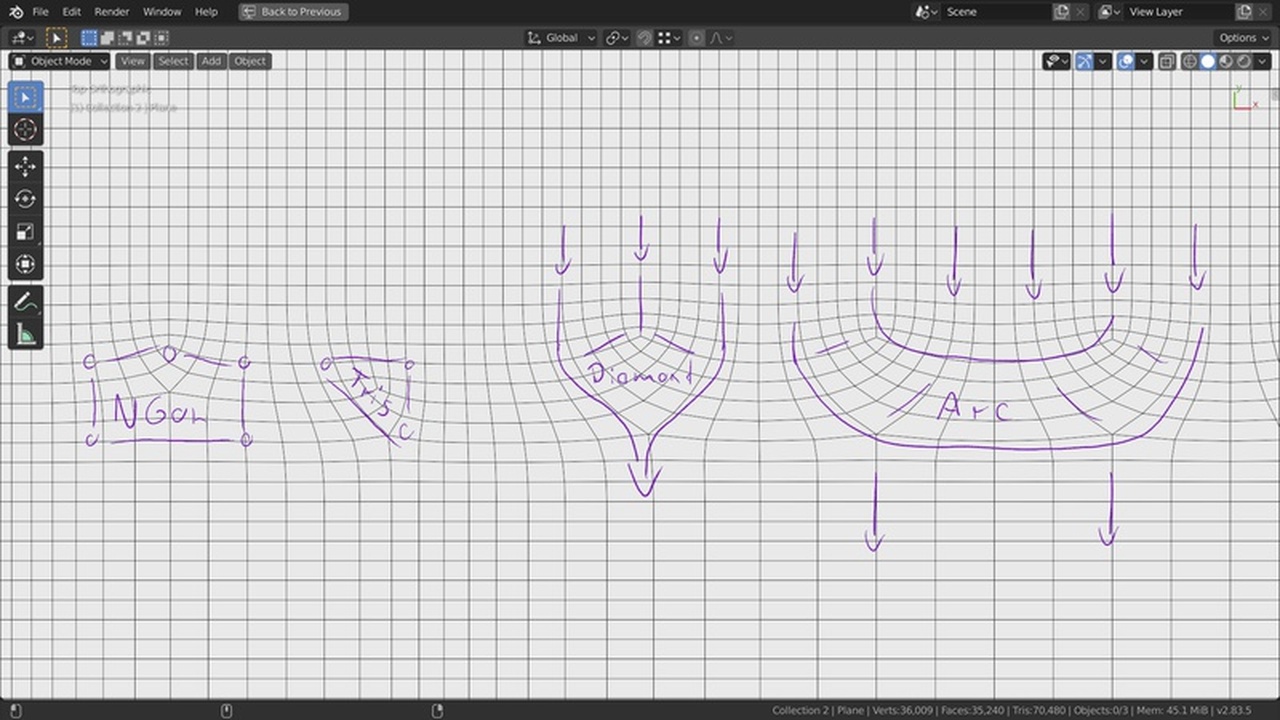Choose the Scale tool
Image resolution: width=1280 pixels, height=720 pixels.
click(25, 231)
